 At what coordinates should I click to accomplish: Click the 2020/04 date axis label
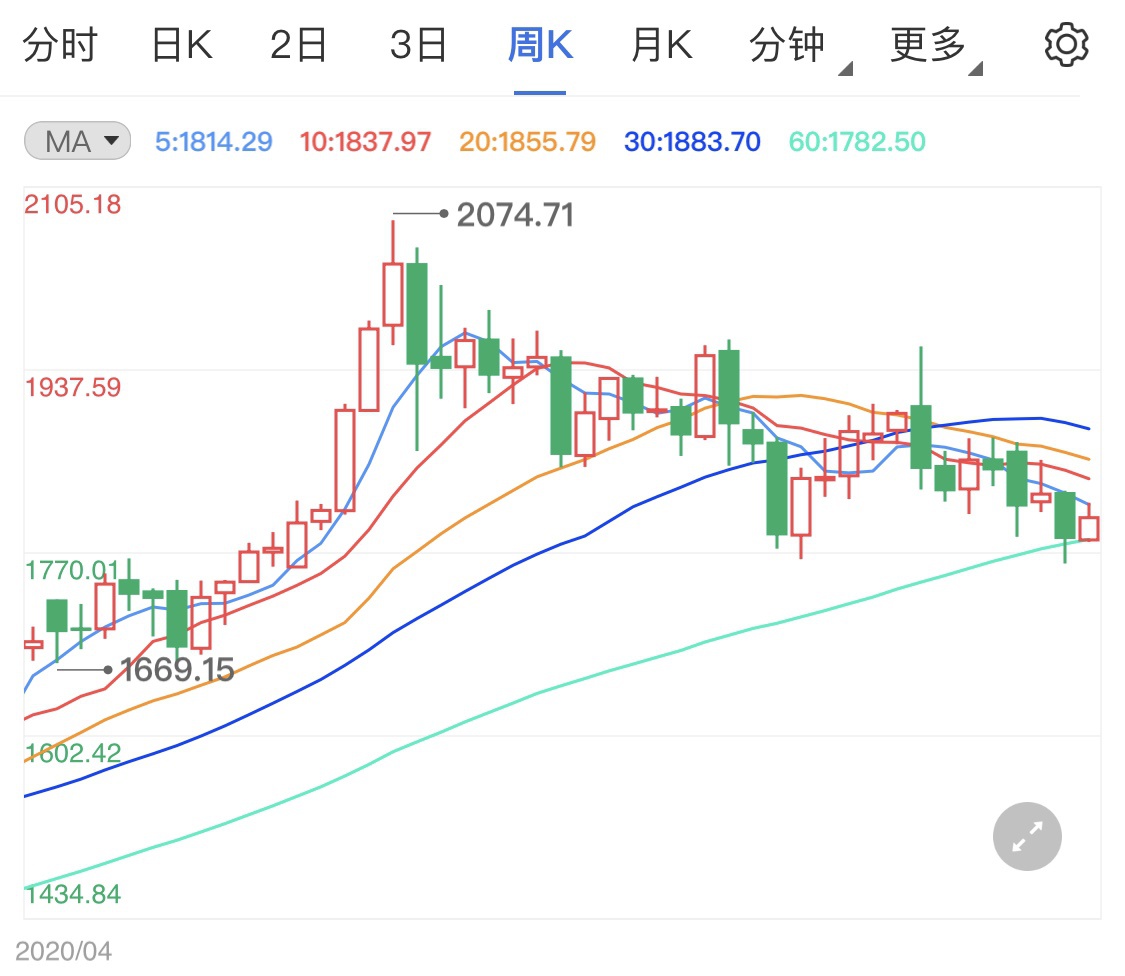point(64,951)
